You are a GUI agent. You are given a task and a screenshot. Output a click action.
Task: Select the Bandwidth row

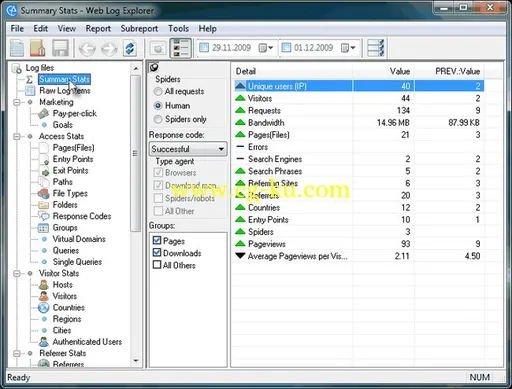[359, 123]
